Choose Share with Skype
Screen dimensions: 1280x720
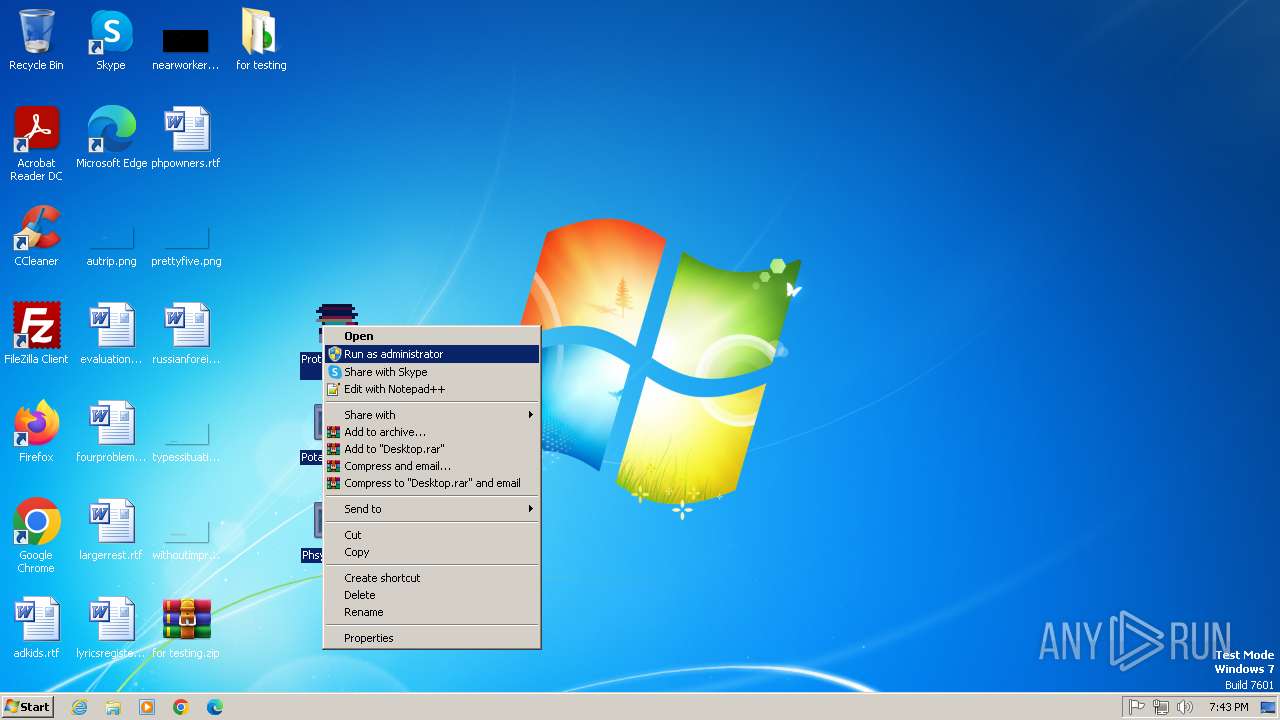432,372
